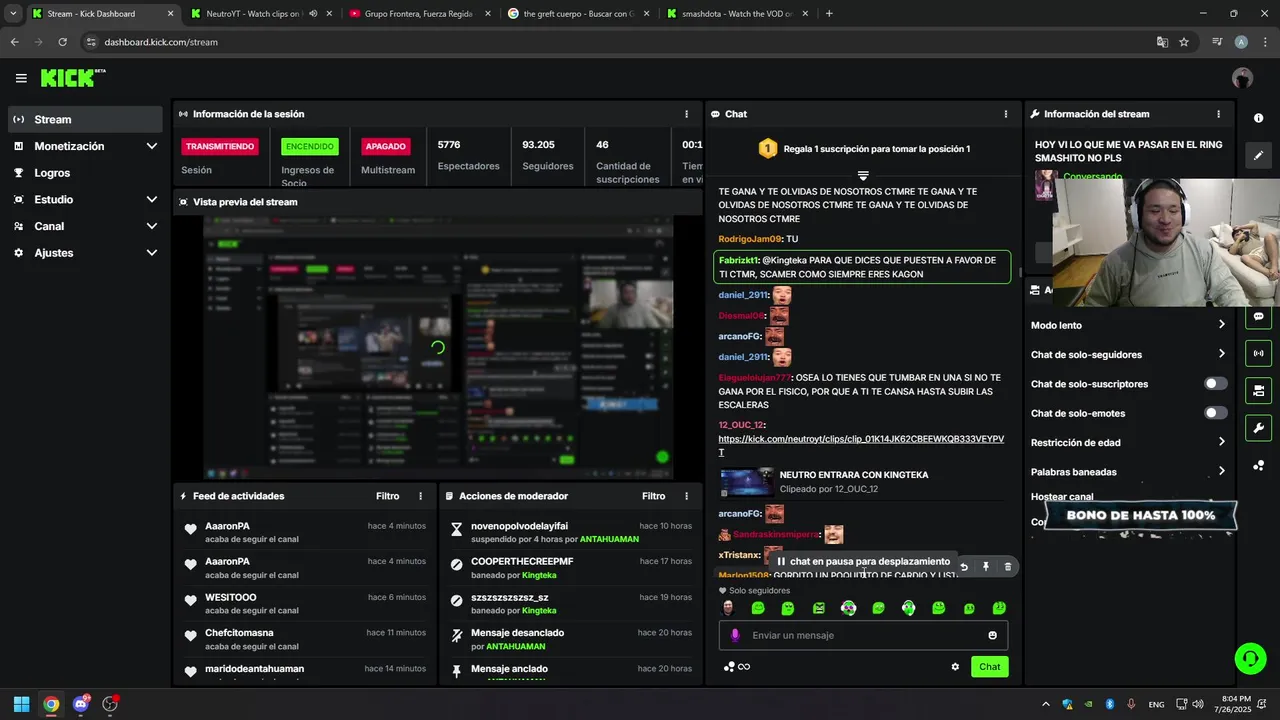This screenshot has width=1280, height=720.
Task: Show hidden system tray icons
Action: pos(1046,704)
